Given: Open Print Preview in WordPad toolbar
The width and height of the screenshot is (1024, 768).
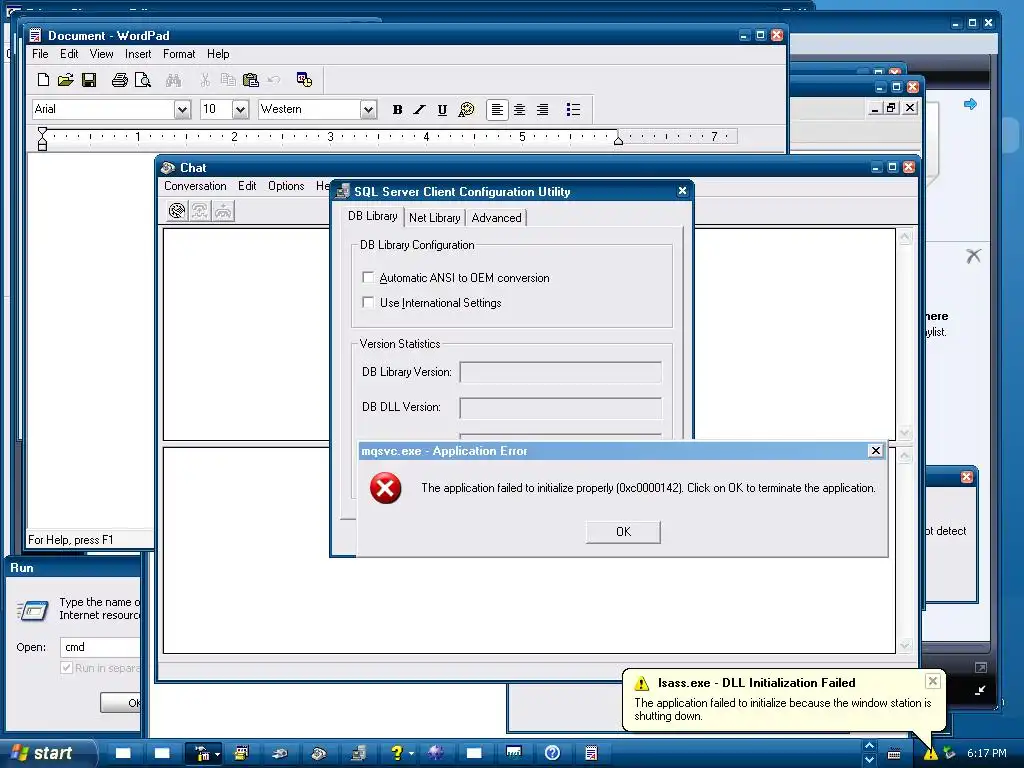Looking at the screenshot, I should (142, 80).
